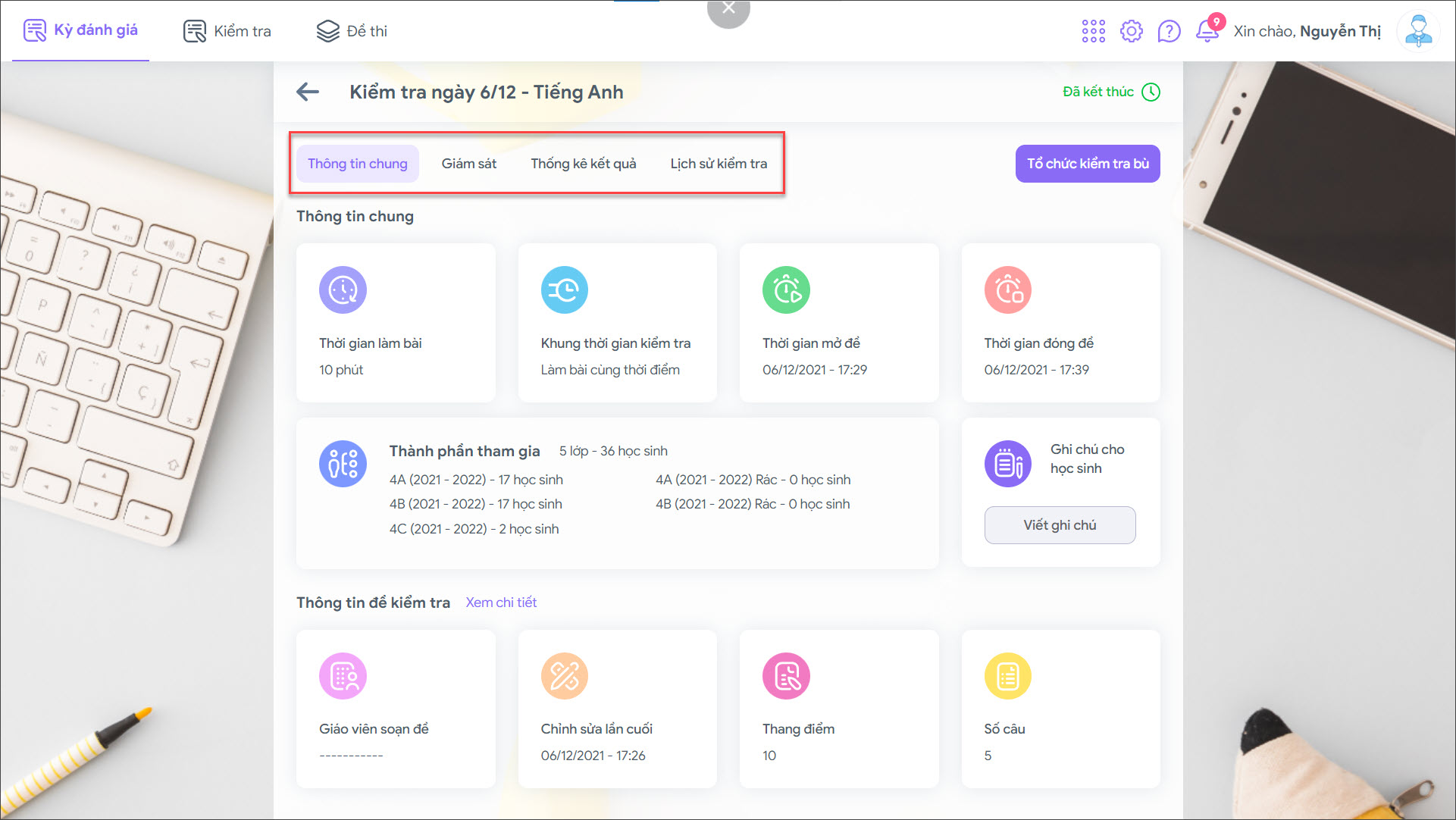Image resolution: width=1456 pixels, height=820 pixels.
Task: Click the back arrow beside the test title
Action: (x=308, y=92)
